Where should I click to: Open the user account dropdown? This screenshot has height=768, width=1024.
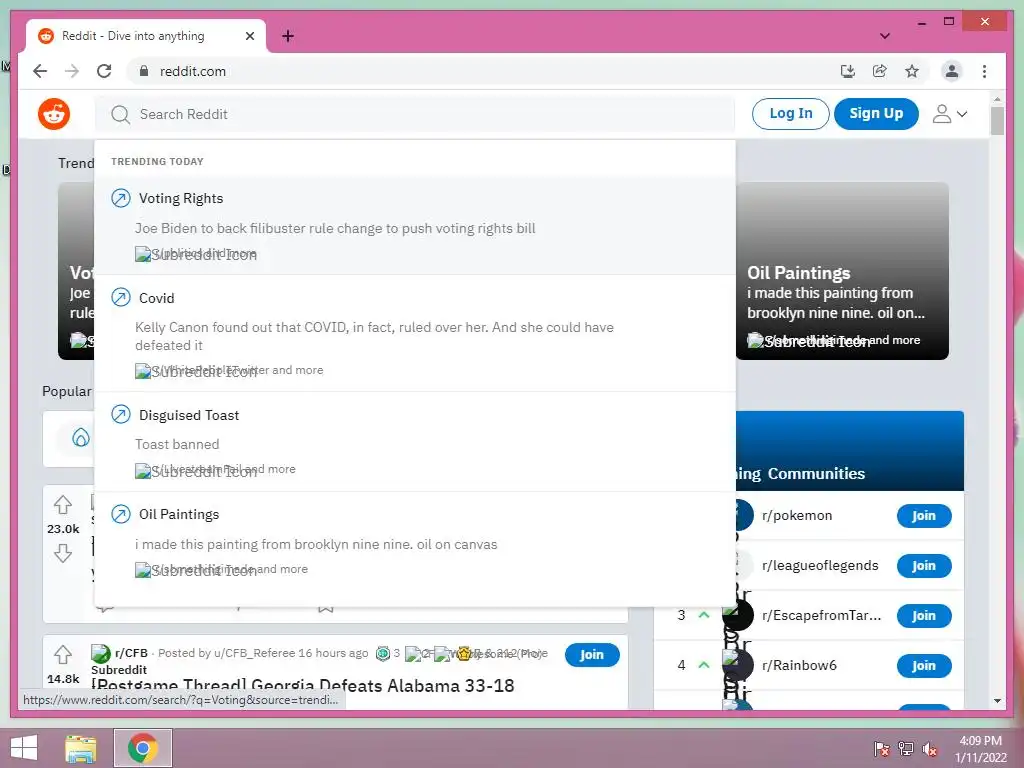[950, 114]
